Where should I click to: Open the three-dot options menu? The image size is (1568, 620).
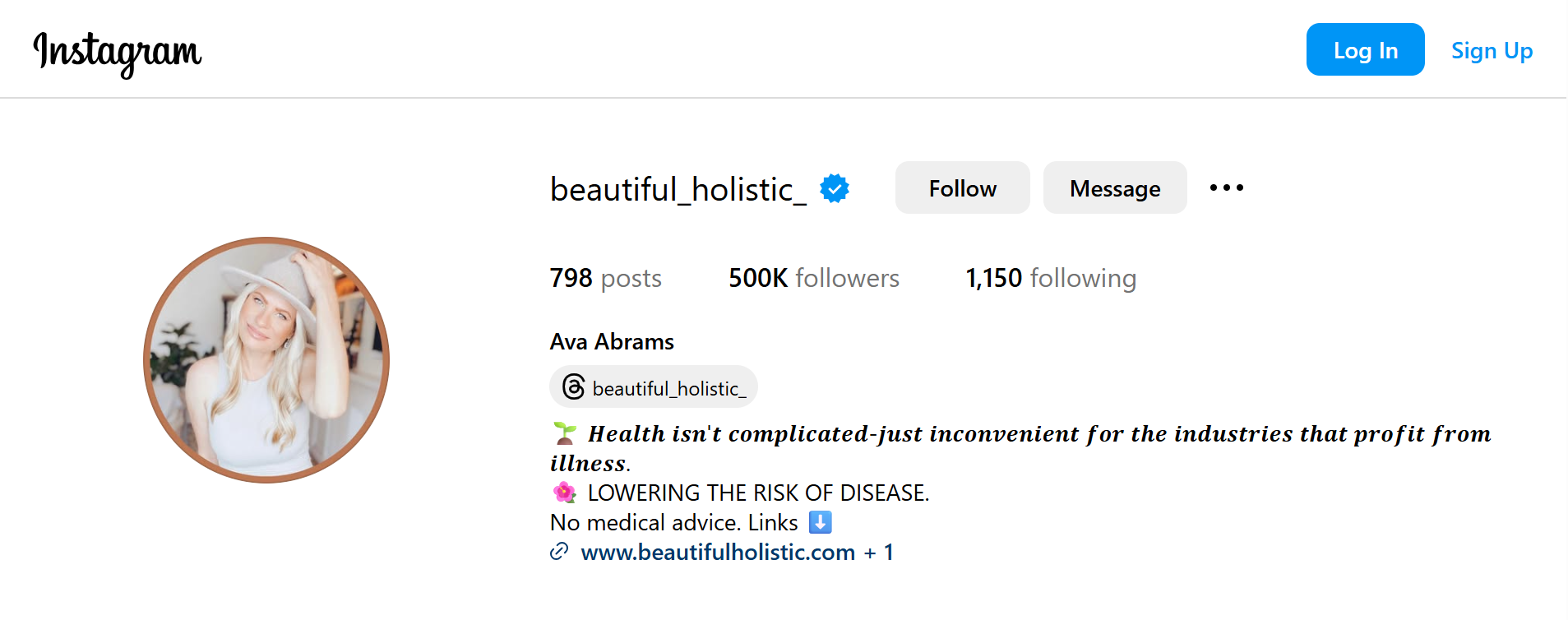coord(1227,187)
